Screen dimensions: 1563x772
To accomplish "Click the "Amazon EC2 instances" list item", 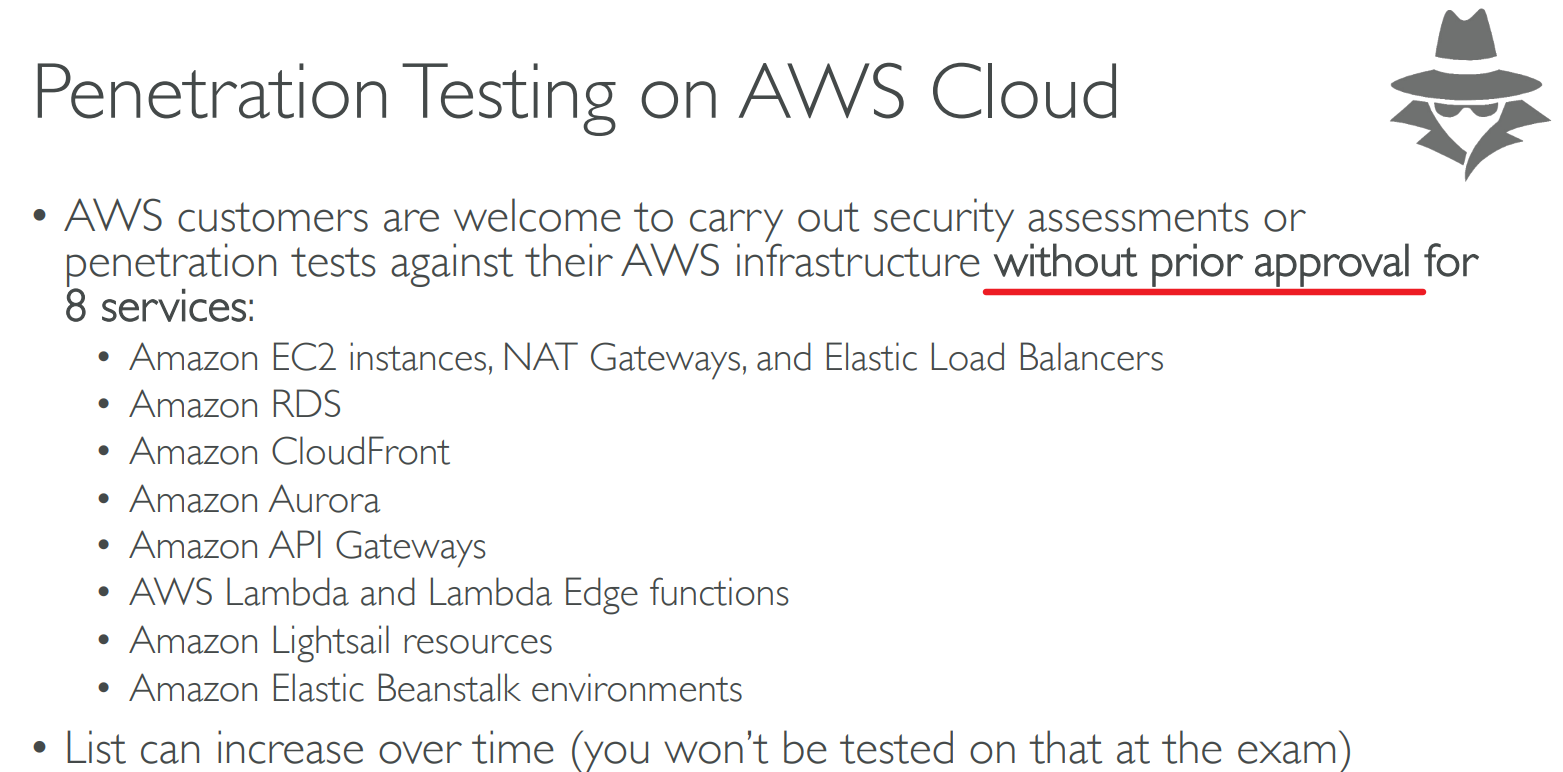I will (309, 358).
